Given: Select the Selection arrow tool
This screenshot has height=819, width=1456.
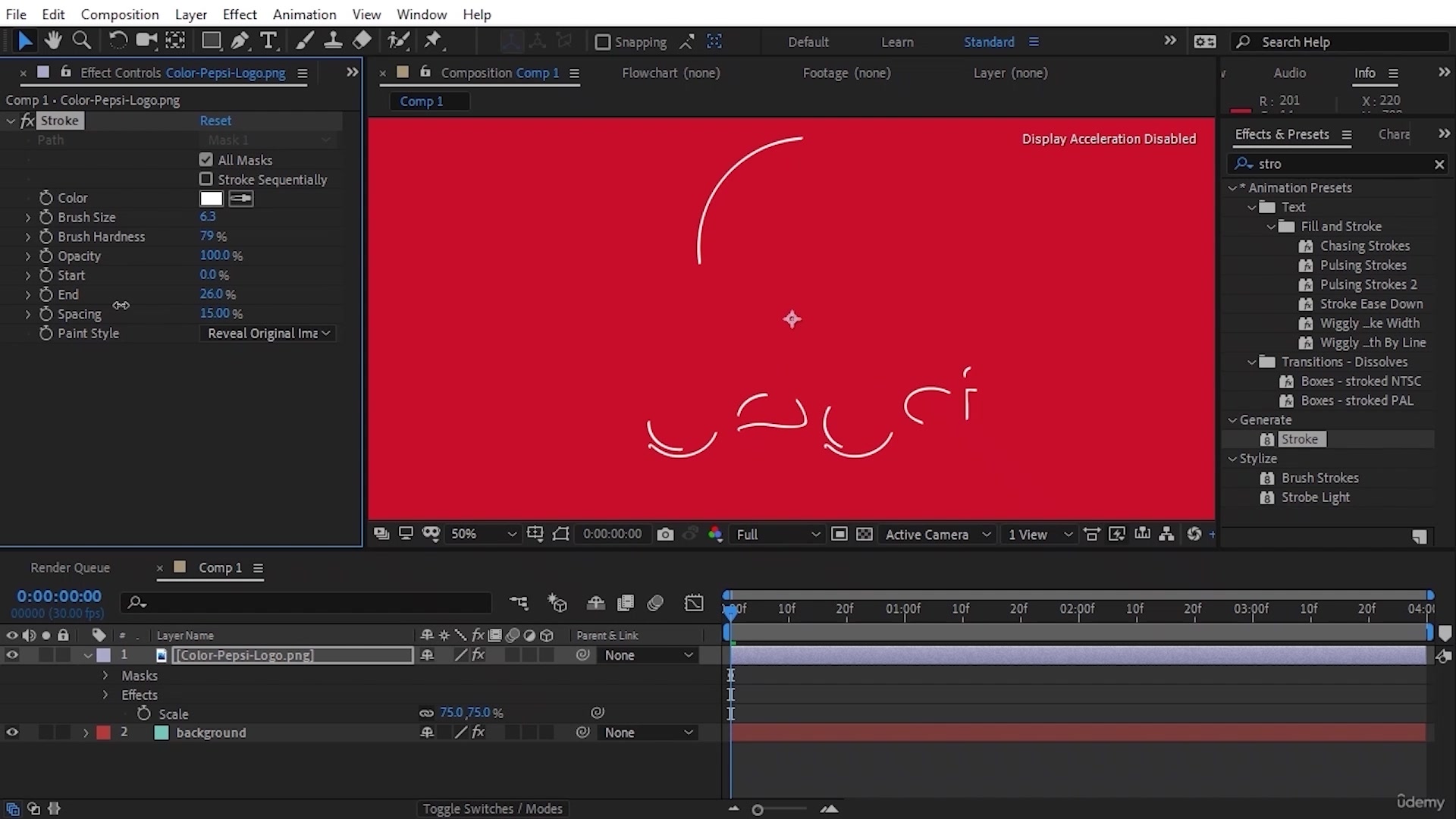Looking at the screenshot, I should tap(24, 41).
